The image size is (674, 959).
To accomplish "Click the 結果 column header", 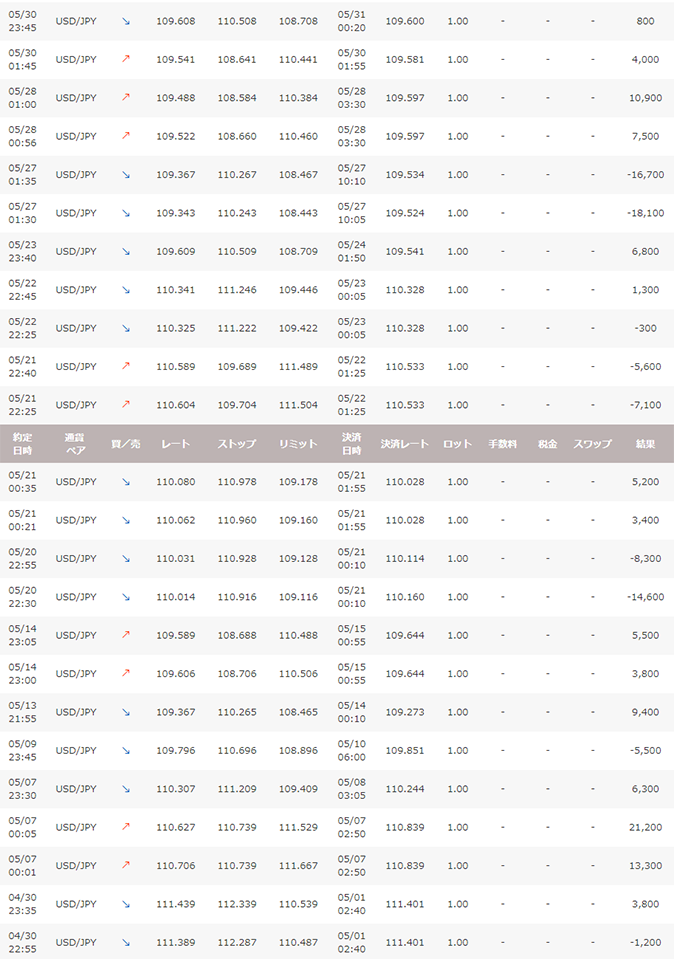I will click(645, 443).
